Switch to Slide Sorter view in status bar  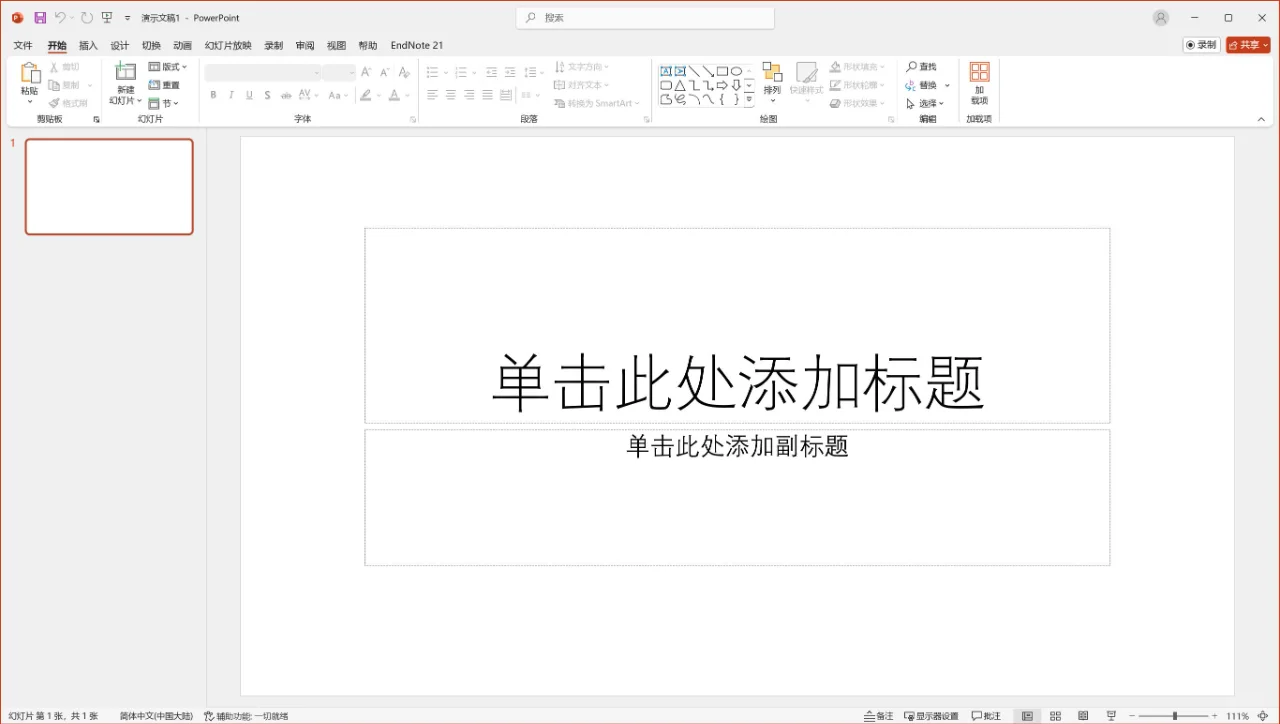point(1055,716)
